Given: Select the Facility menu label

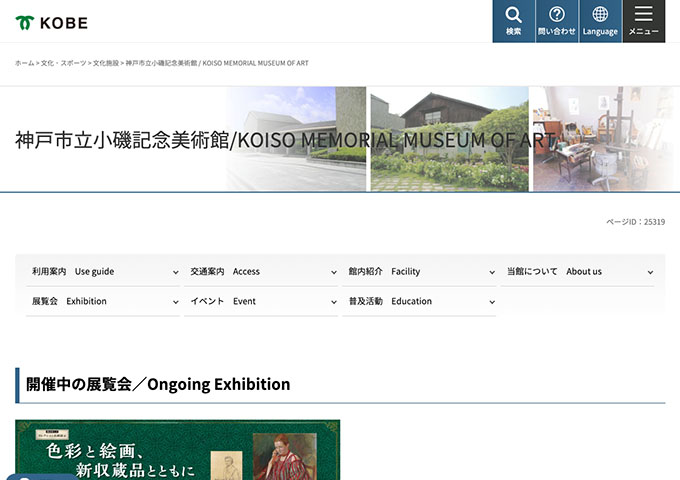Looking at the screenshot, I should tap(384, 271).
